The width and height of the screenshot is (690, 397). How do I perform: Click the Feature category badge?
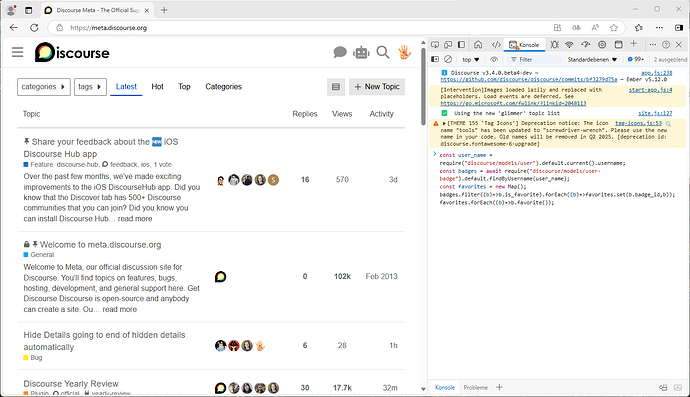coord(38,165)
